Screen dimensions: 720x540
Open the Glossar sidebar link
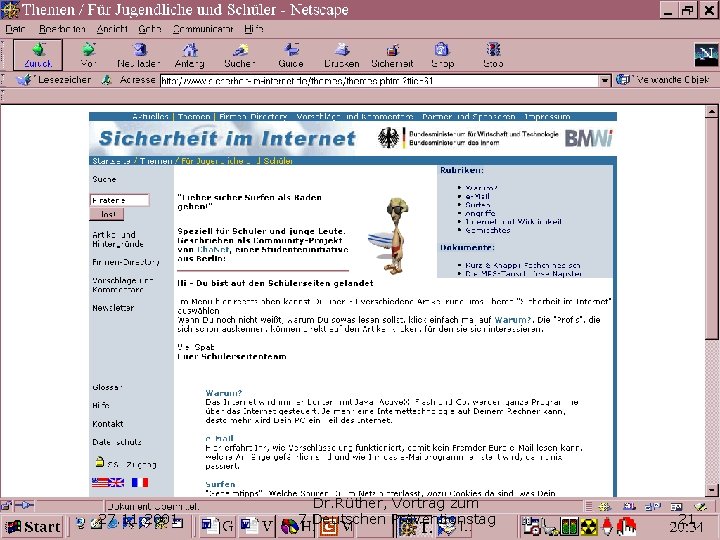tap(107, 387)
